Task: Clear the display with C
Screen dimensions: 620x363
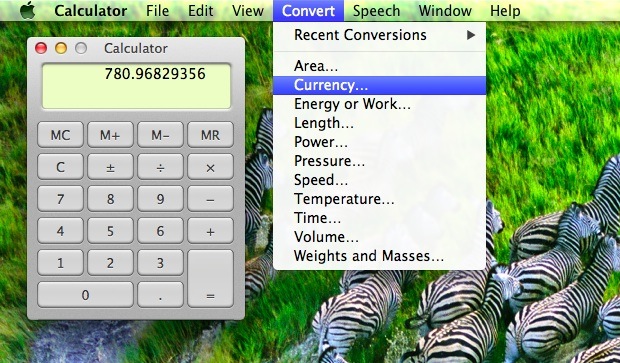Action: (x=60, y=167)
